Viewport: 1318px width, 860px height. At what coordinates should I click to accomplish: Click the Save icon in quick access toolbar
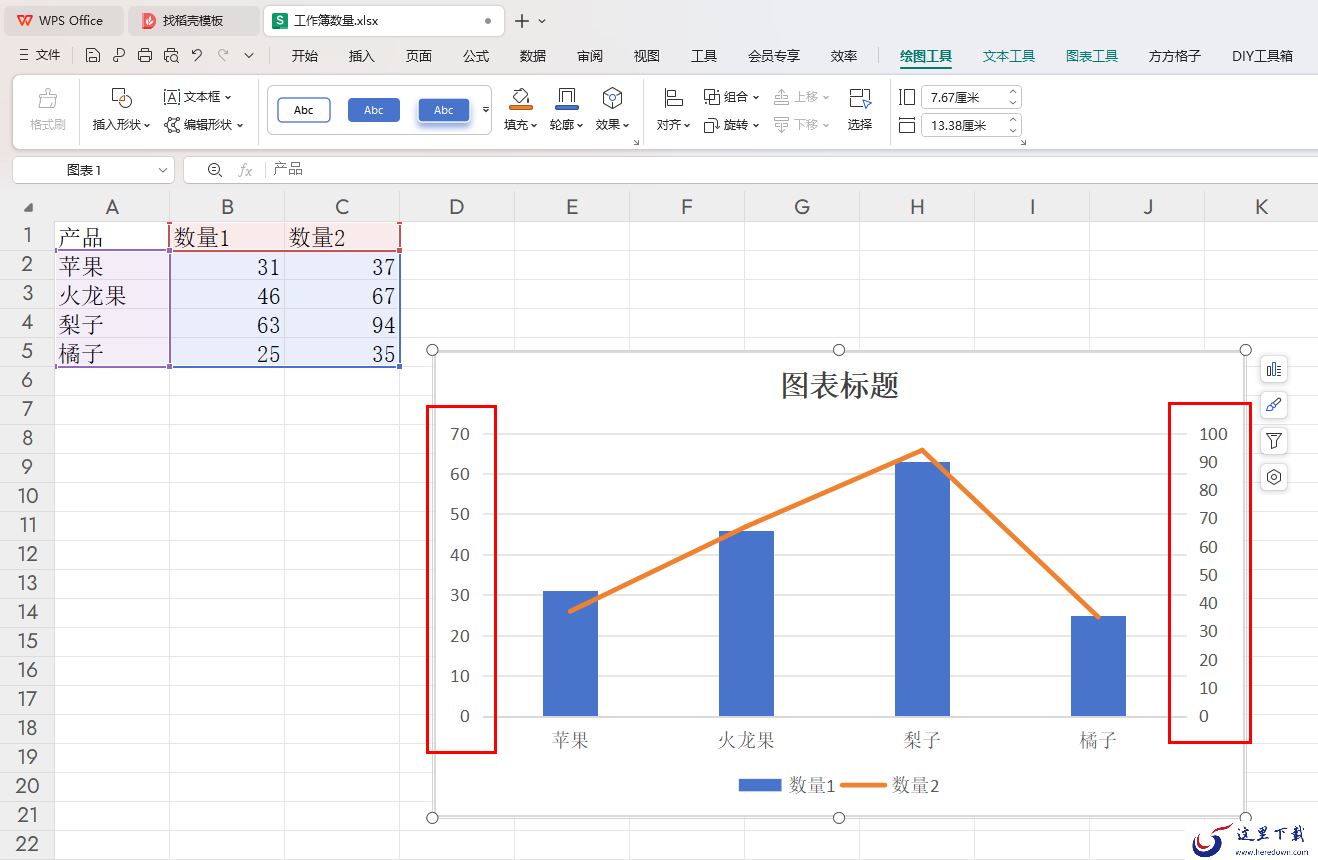[x=93, y=56]
